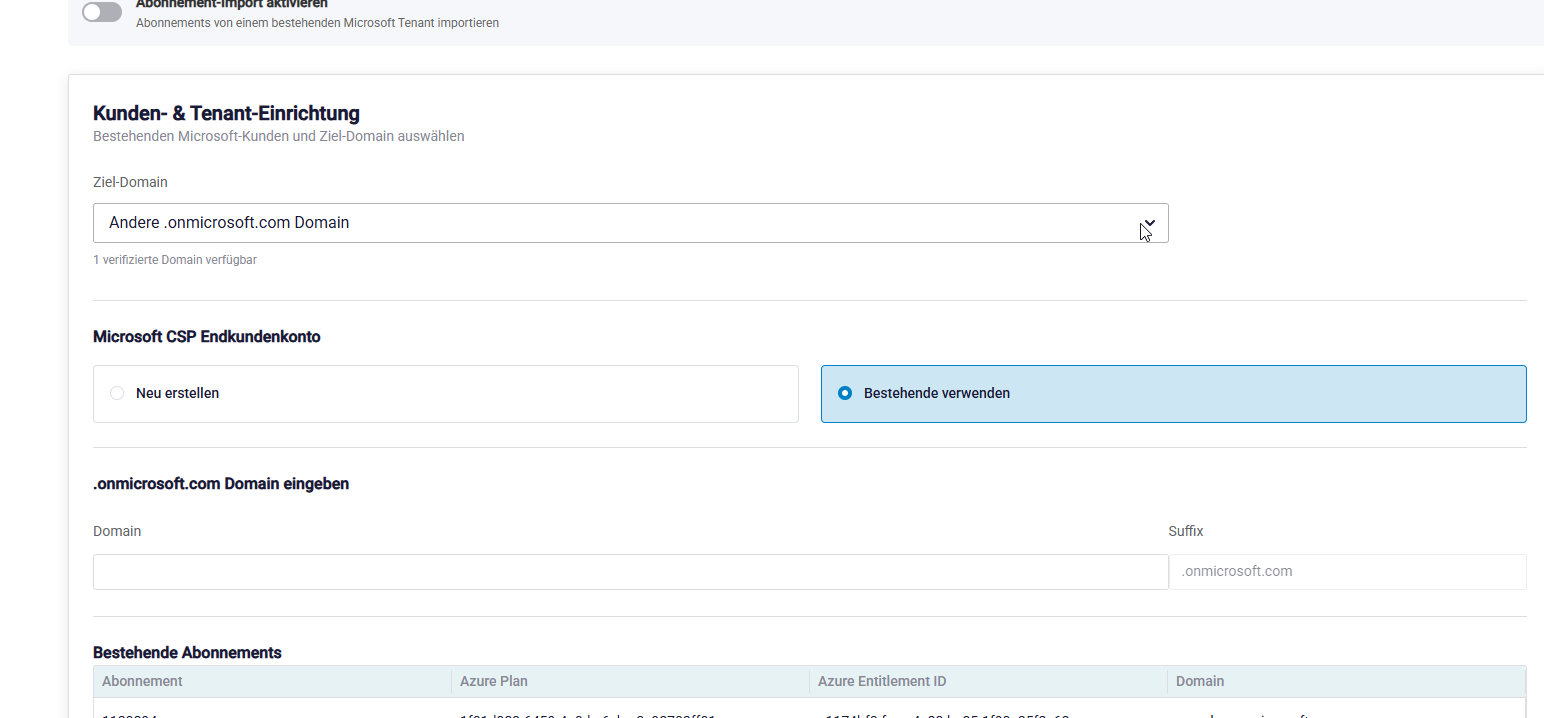Click the Azure Plan column header
The height and width of the screenshot is (718, 1544).
pos(630,681)
